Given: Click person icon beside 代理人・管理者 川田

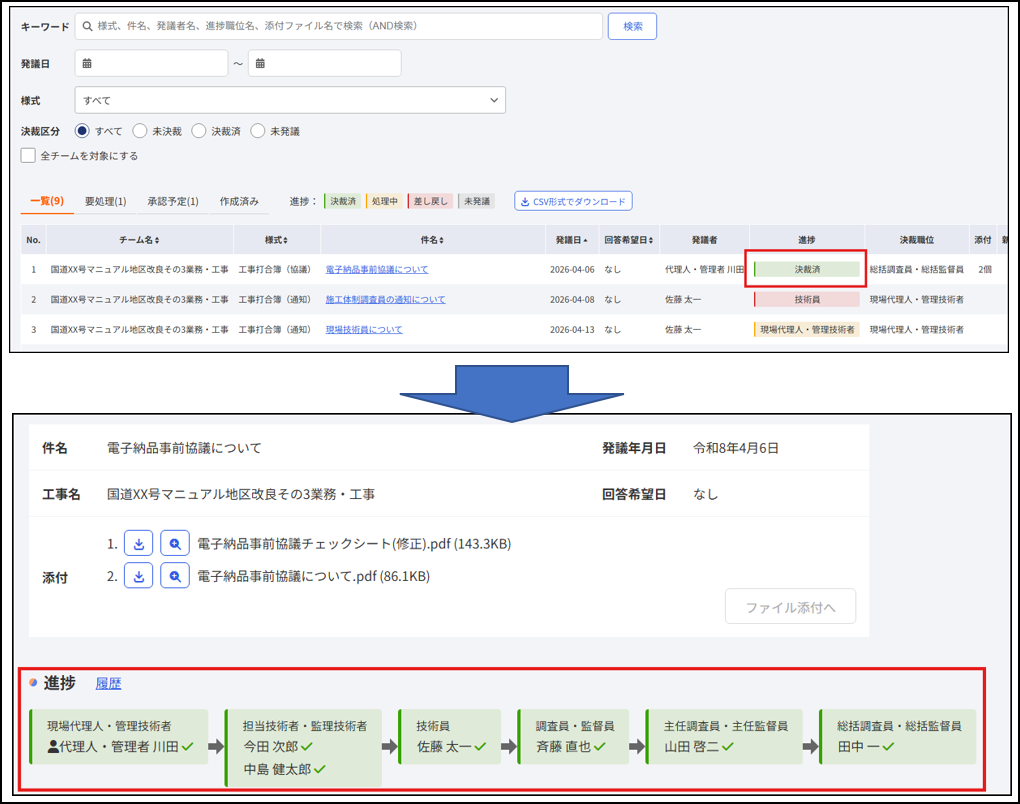Looking at the screenshot, I should (x=53, y=747).
